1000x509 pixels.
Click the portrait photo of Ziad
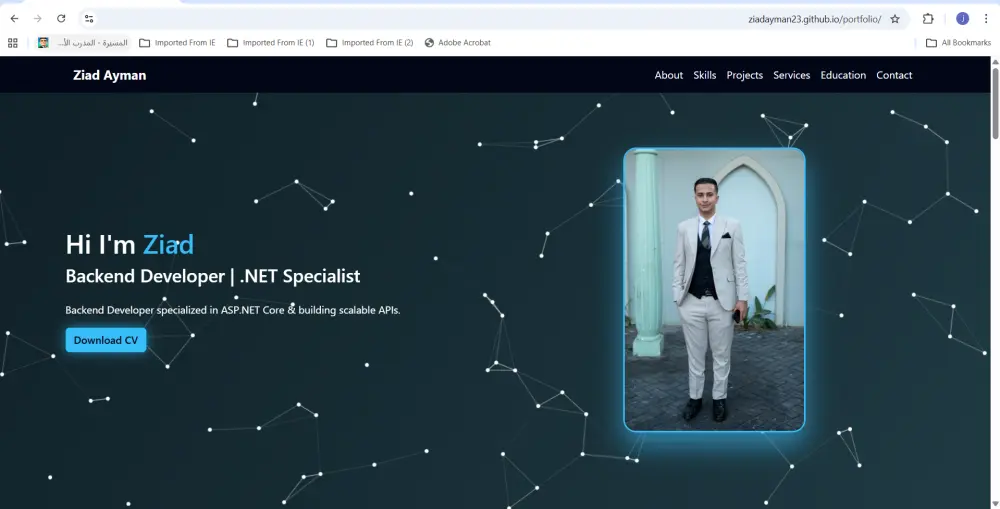pos(714,290)
